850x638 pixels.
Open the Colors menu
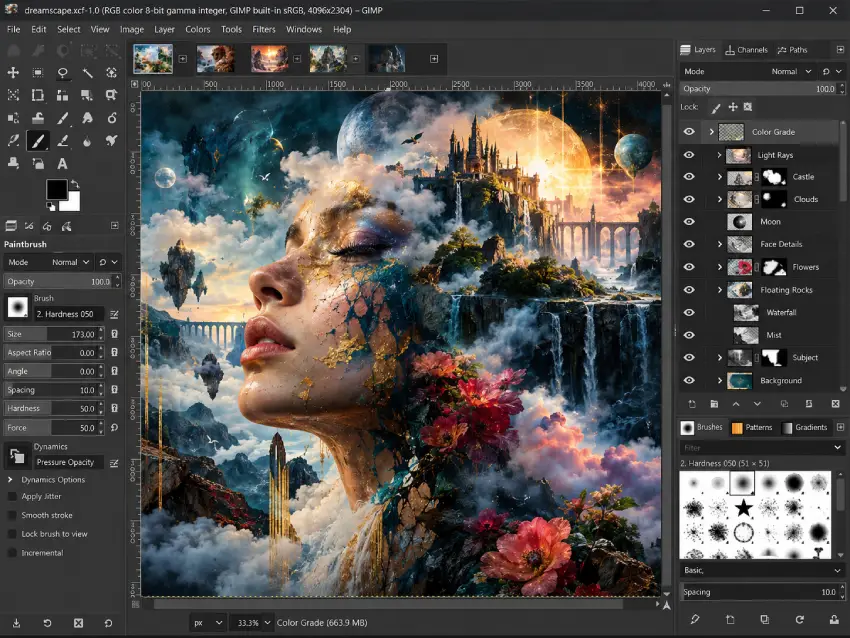197,29
